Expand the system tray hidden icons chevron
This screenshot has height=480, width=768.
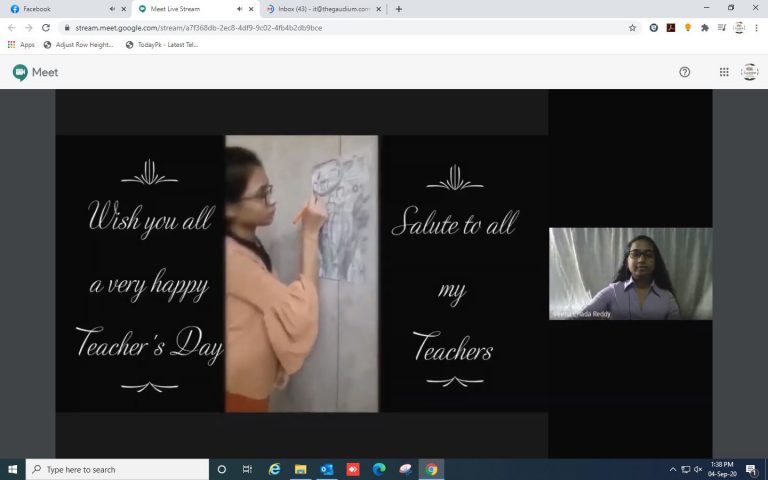pos(672,469)
